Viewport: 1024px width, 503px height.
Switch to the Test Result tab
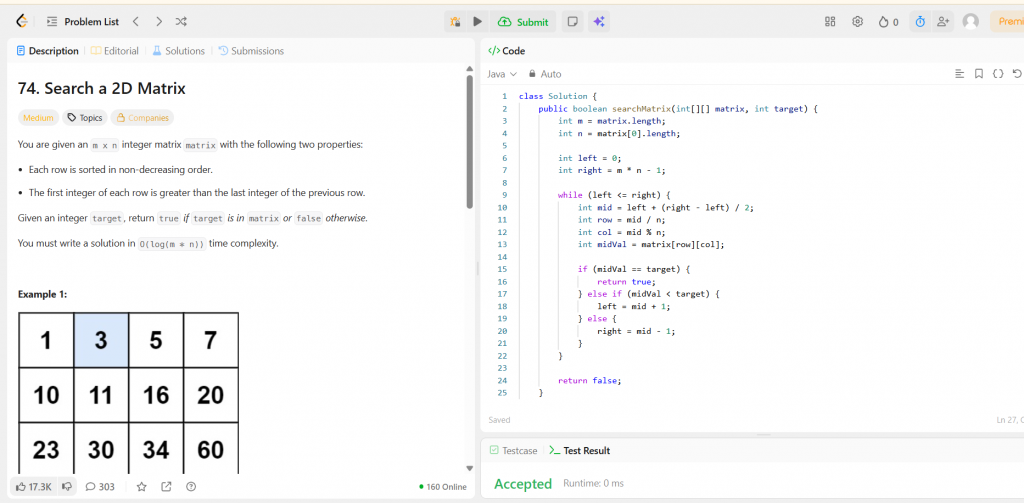point(579,451)
